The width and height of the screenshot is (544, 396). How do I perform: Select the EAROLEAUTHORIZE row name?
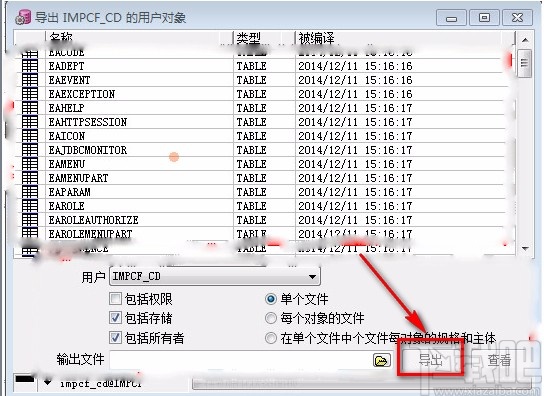(x=93, y=220)
